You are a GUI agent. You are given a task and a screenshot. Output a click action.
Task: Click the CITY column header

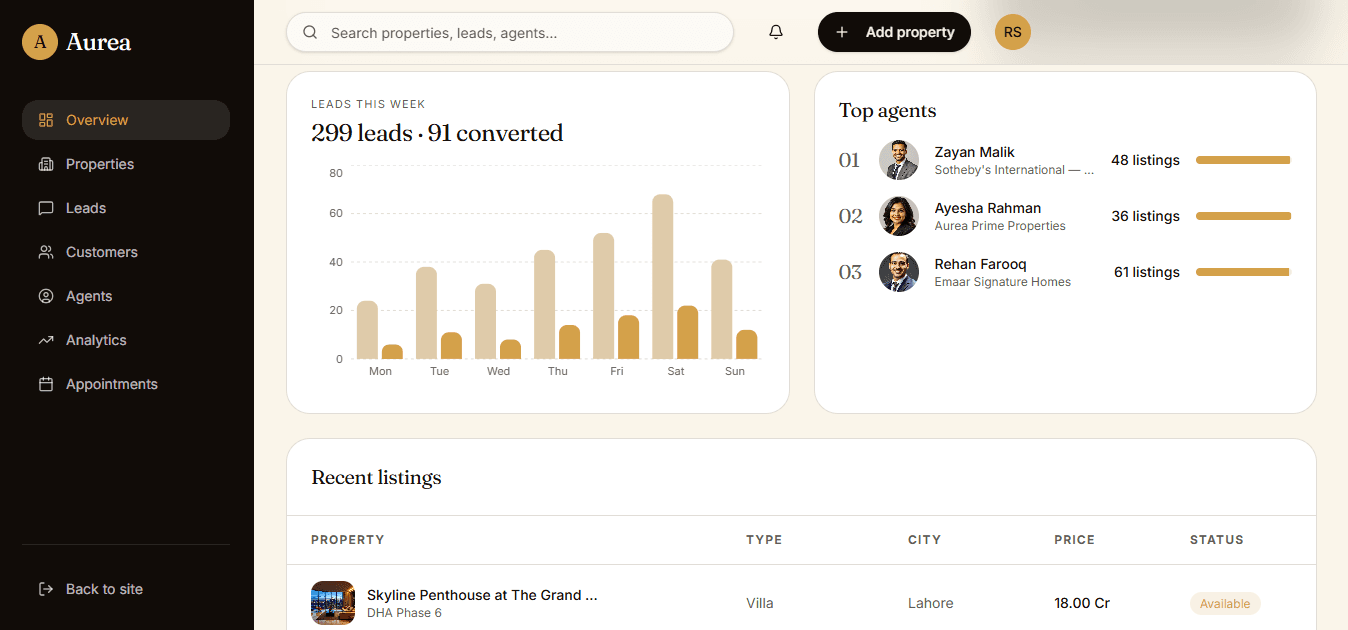[925, 540]
